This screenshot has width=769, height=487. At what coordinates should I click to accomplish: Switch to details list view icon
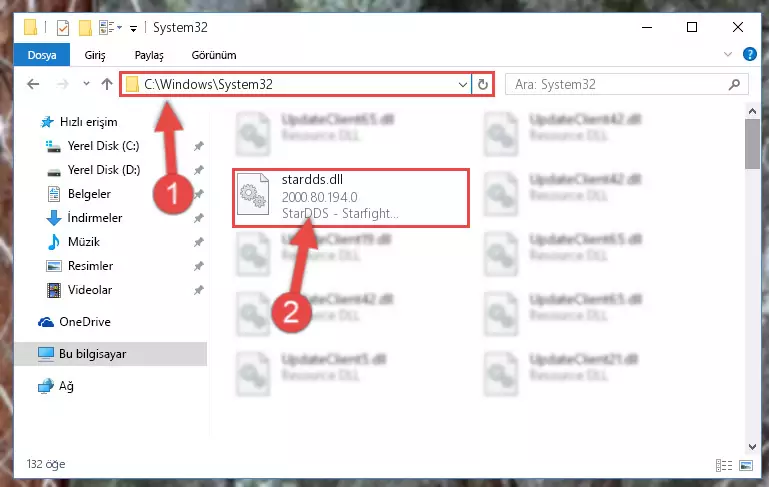tap(724, 465)
